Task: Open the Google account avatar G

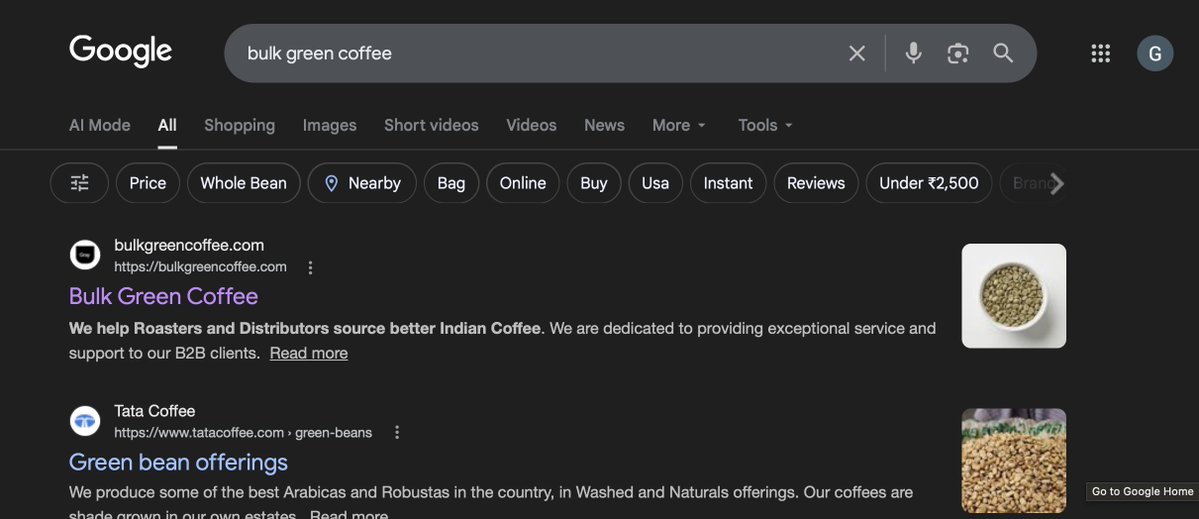Action: pos(1155,54)
